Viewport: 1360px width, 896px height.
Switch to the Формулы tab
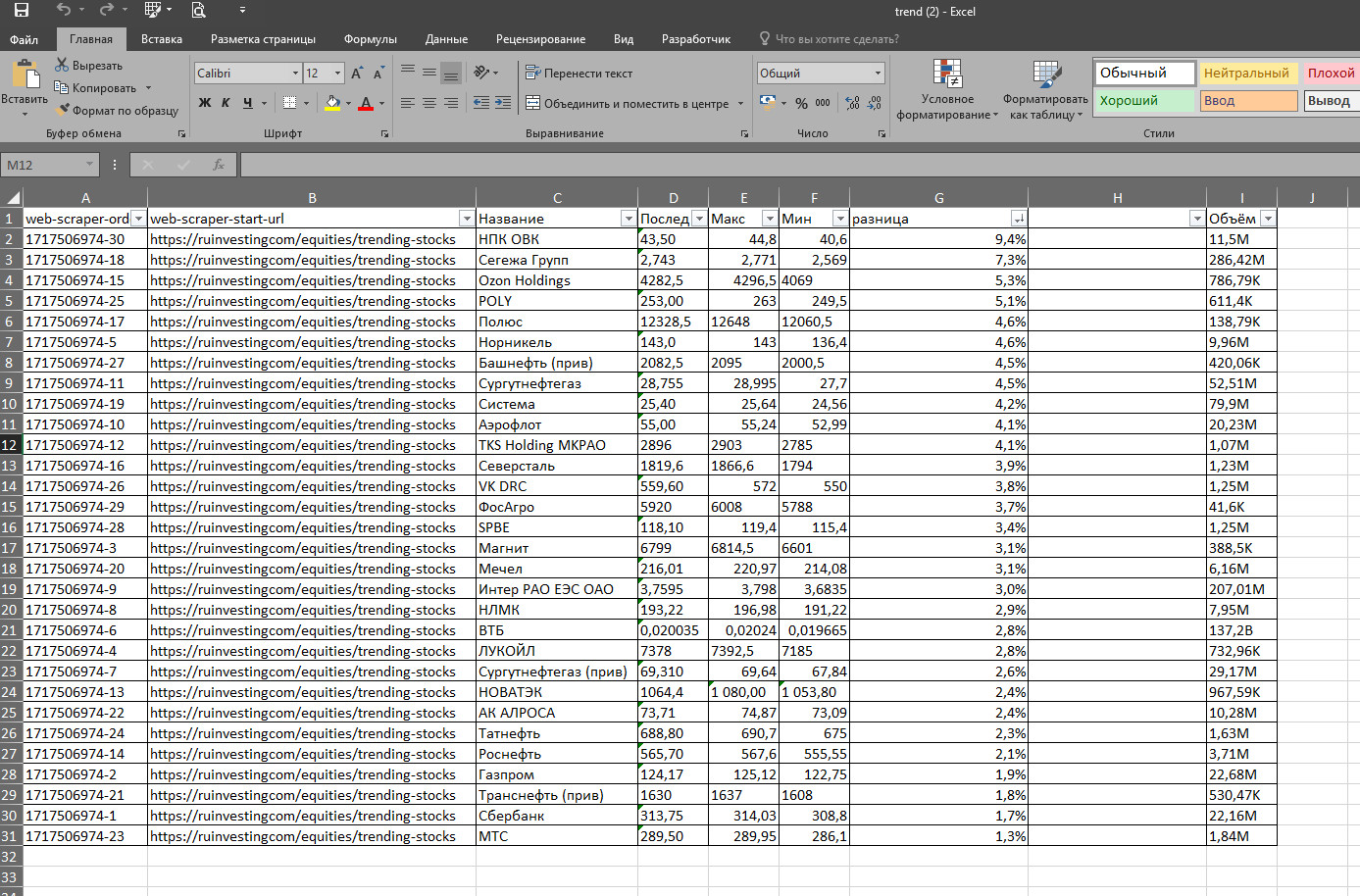pyautogui.click(x=371, y=39)
